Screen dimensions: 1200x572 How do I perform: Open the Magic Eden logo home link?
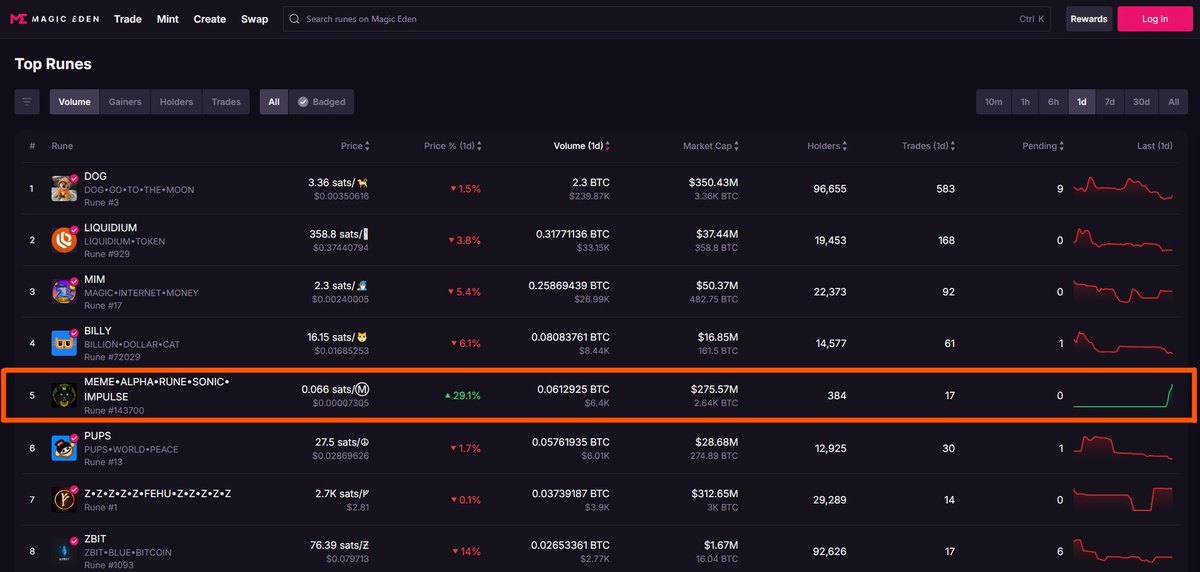55,19
